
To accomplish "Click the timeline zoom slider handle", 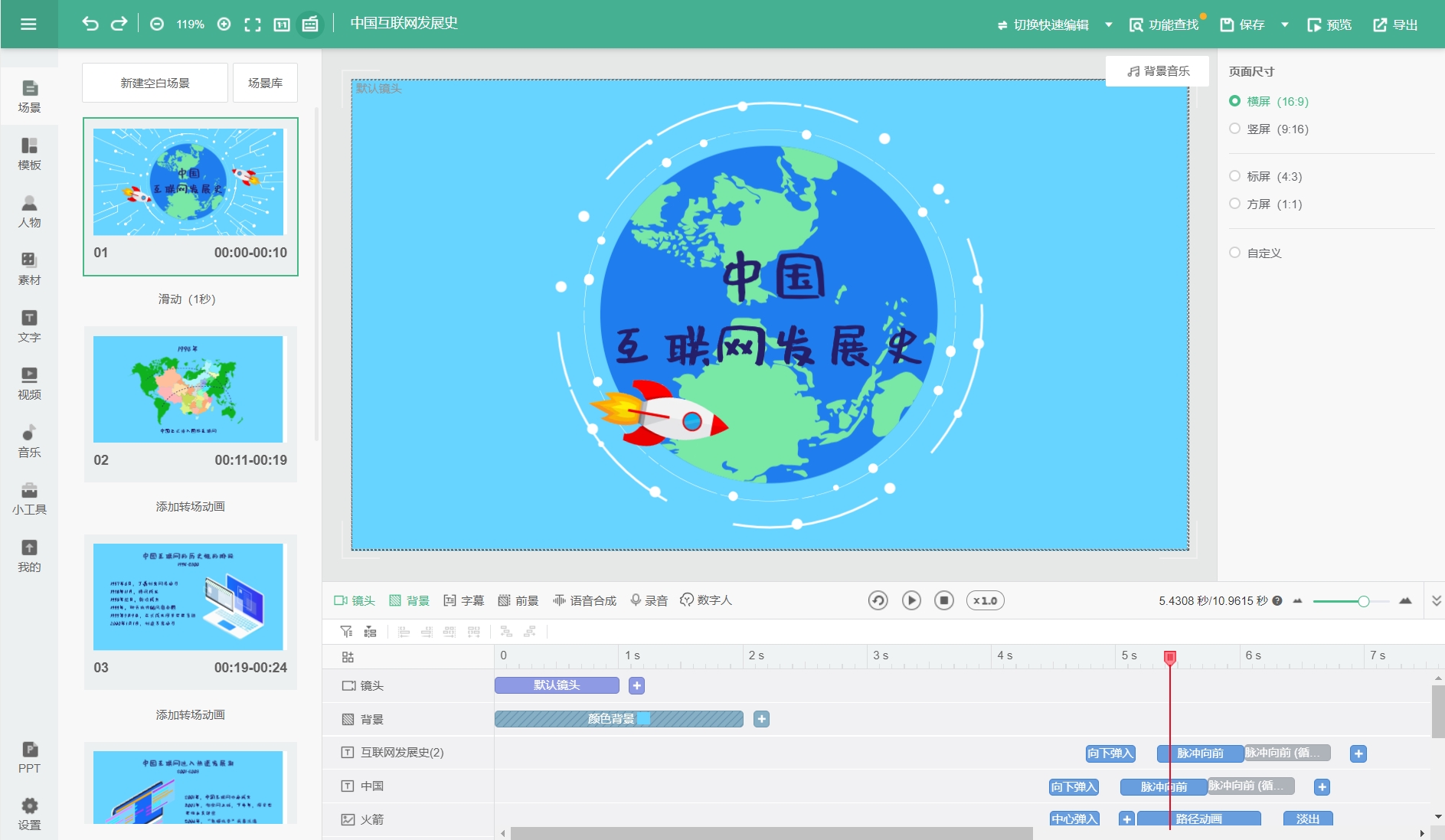I will click(1364, 601).
